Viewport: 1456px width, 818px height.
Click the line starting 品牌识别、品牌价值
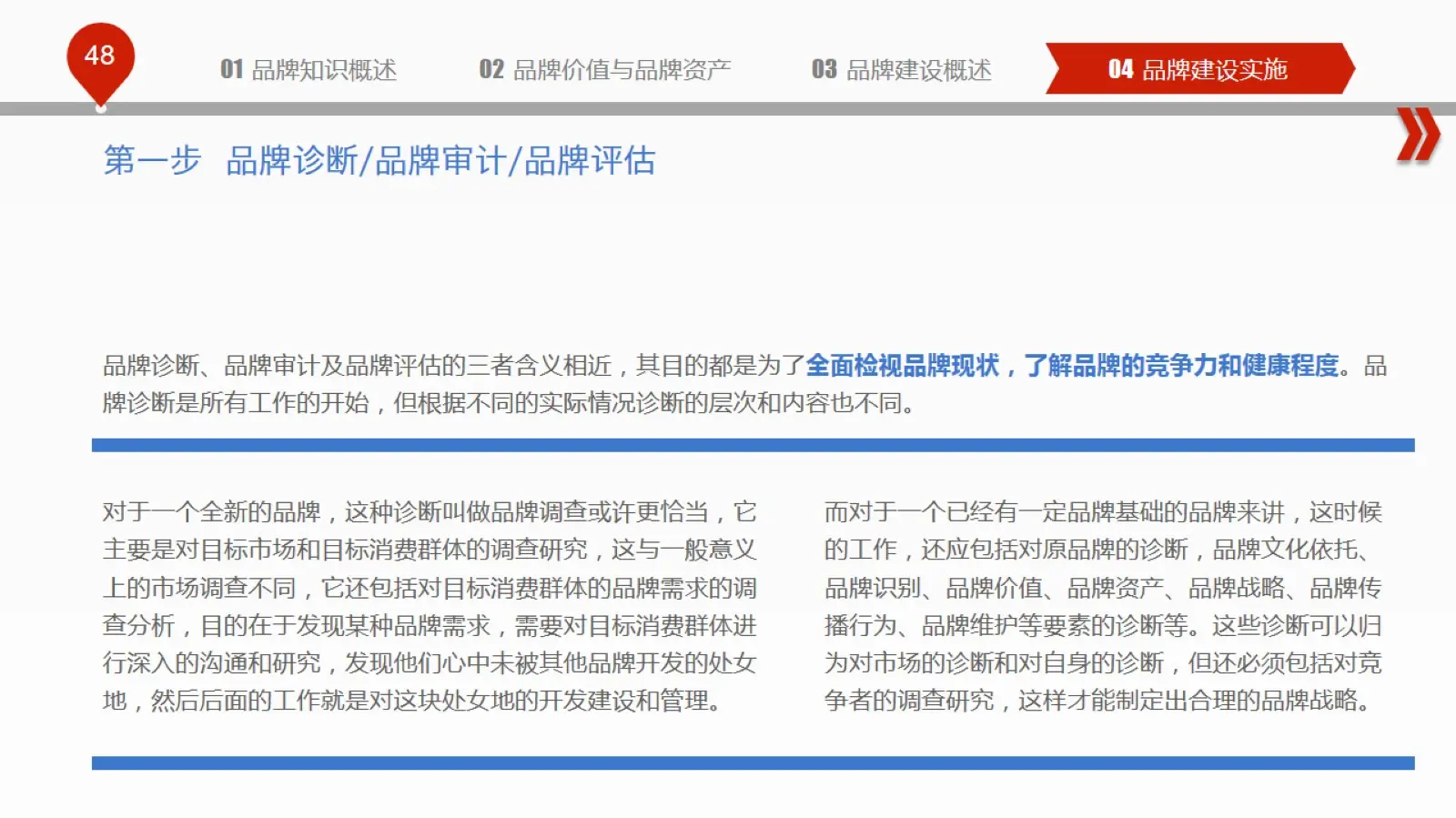point(1103,588)
